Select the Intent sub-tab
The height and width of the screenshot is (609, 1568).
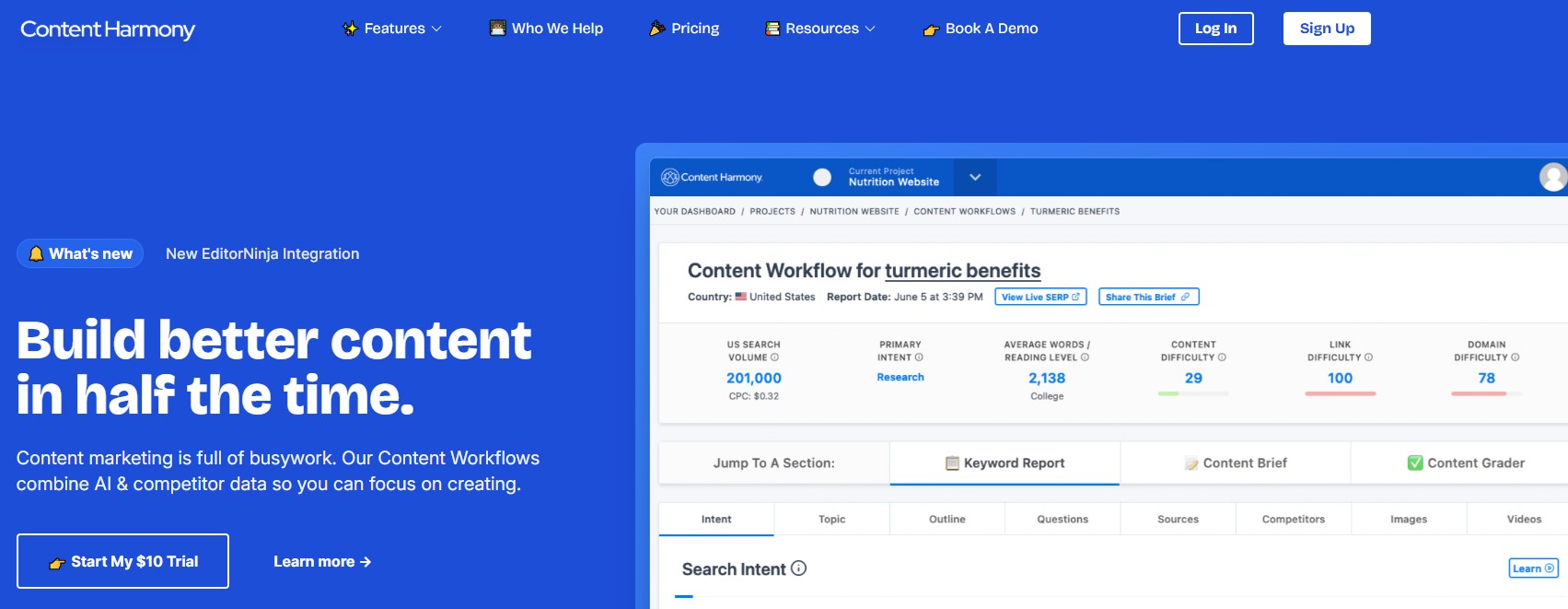pyautogui.click(x=716, y=519)
